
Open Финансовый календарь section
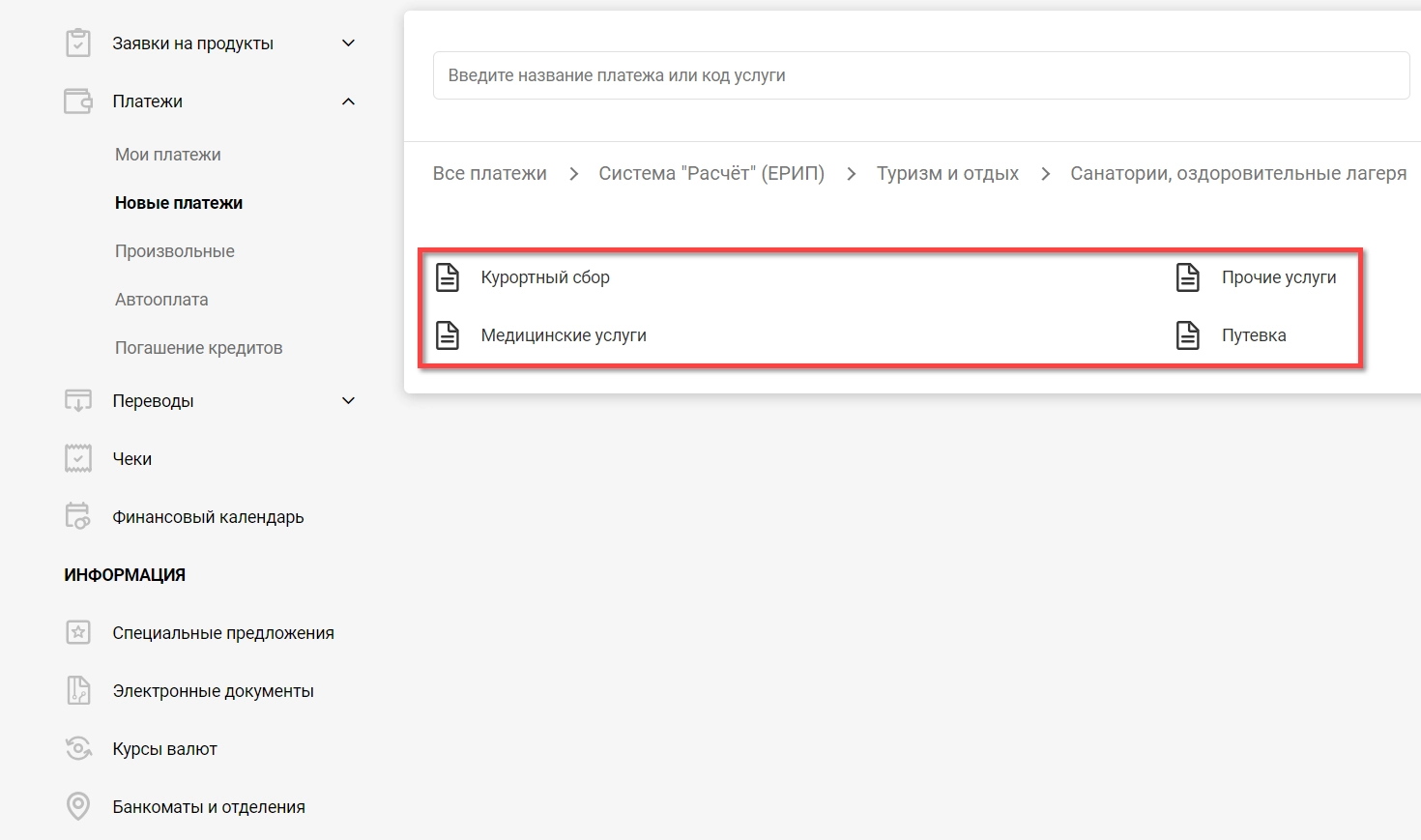[208, 517]
